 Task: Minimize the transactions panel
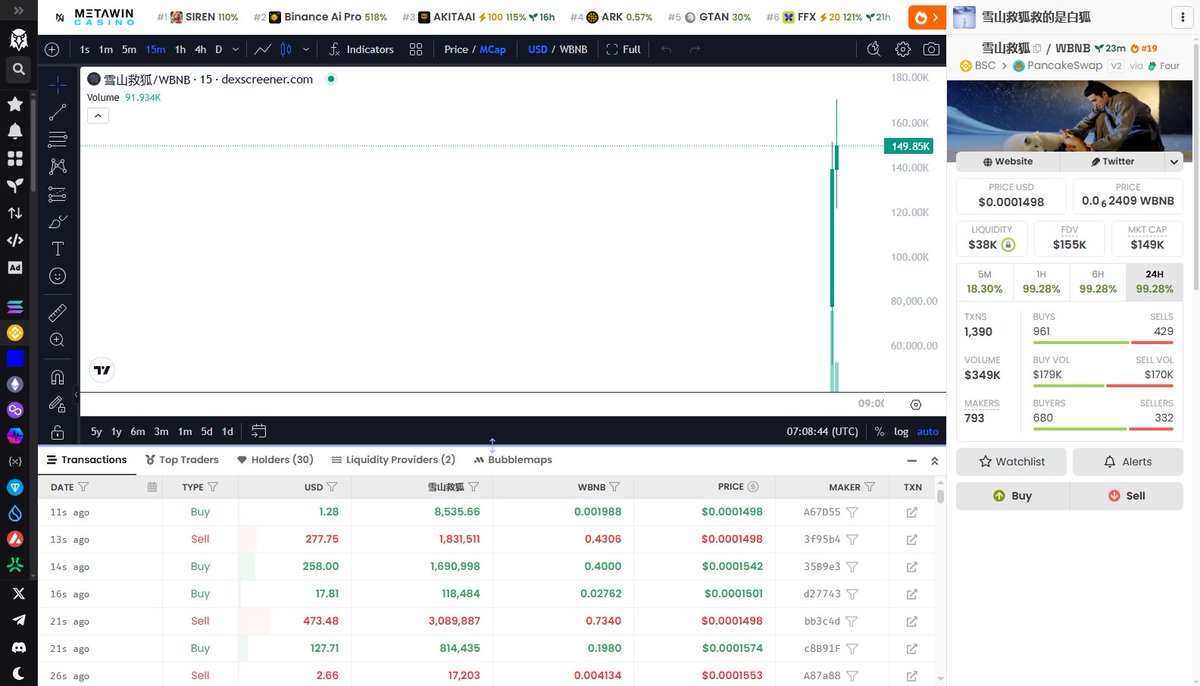tap(912, 461)
